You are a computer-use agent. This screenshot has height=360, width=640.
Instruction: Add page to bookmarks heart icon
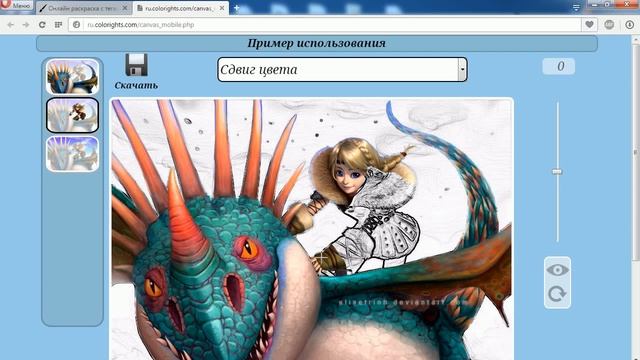coord(589,24)
